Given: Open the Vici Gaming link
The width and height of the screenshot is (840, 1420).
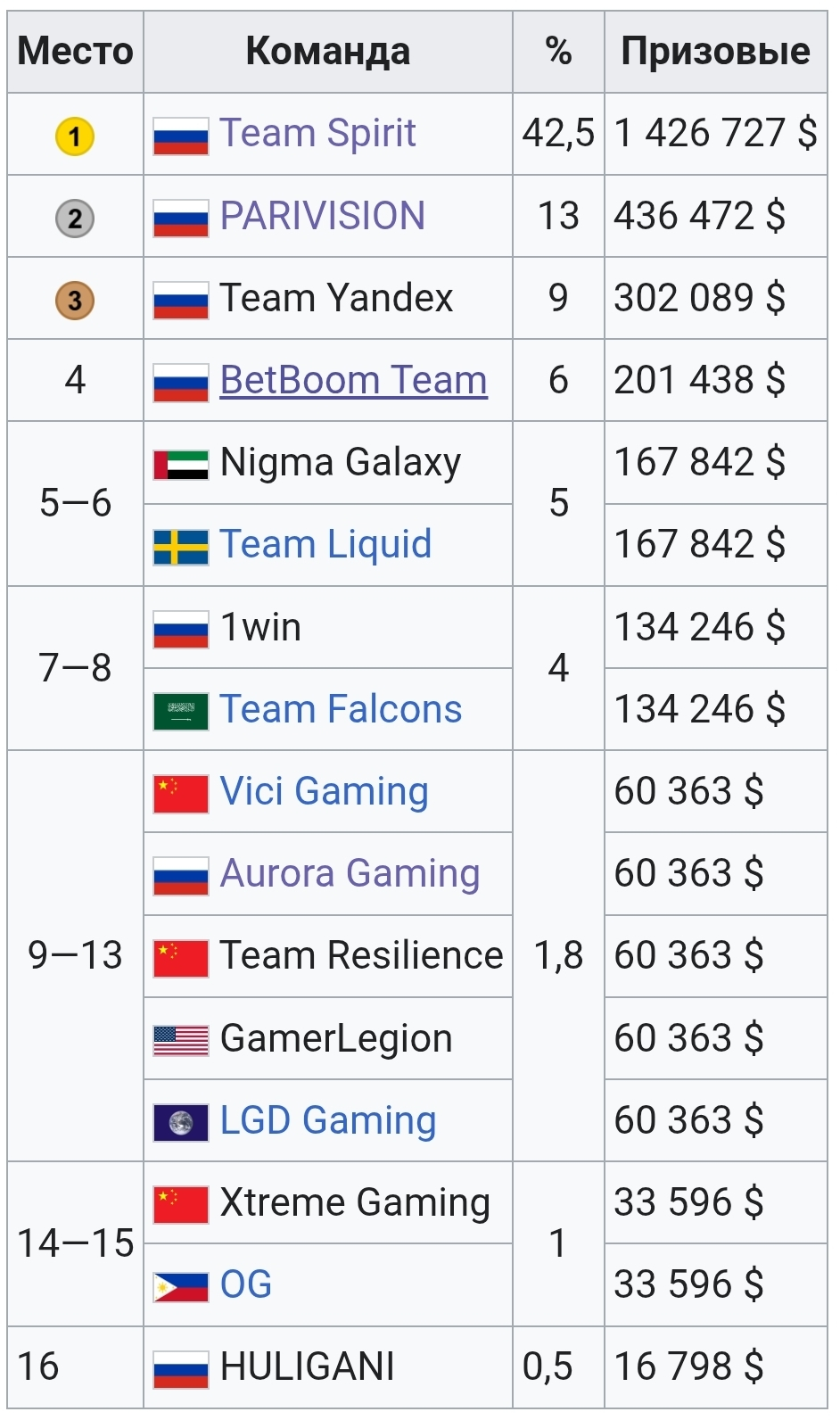Looking at the screenshot, I should coord(325,791).
